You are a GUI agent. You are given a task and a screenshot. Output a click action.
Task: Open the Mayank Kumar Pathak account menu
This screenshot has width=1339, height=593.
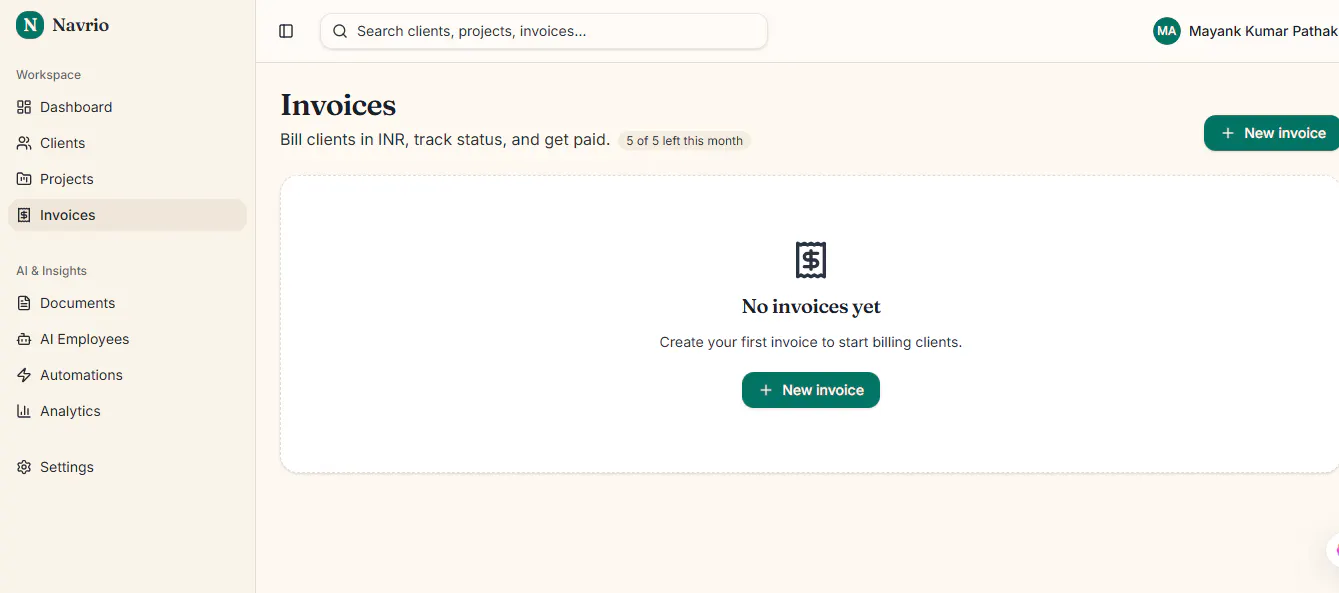click(x=1246, y=31)
